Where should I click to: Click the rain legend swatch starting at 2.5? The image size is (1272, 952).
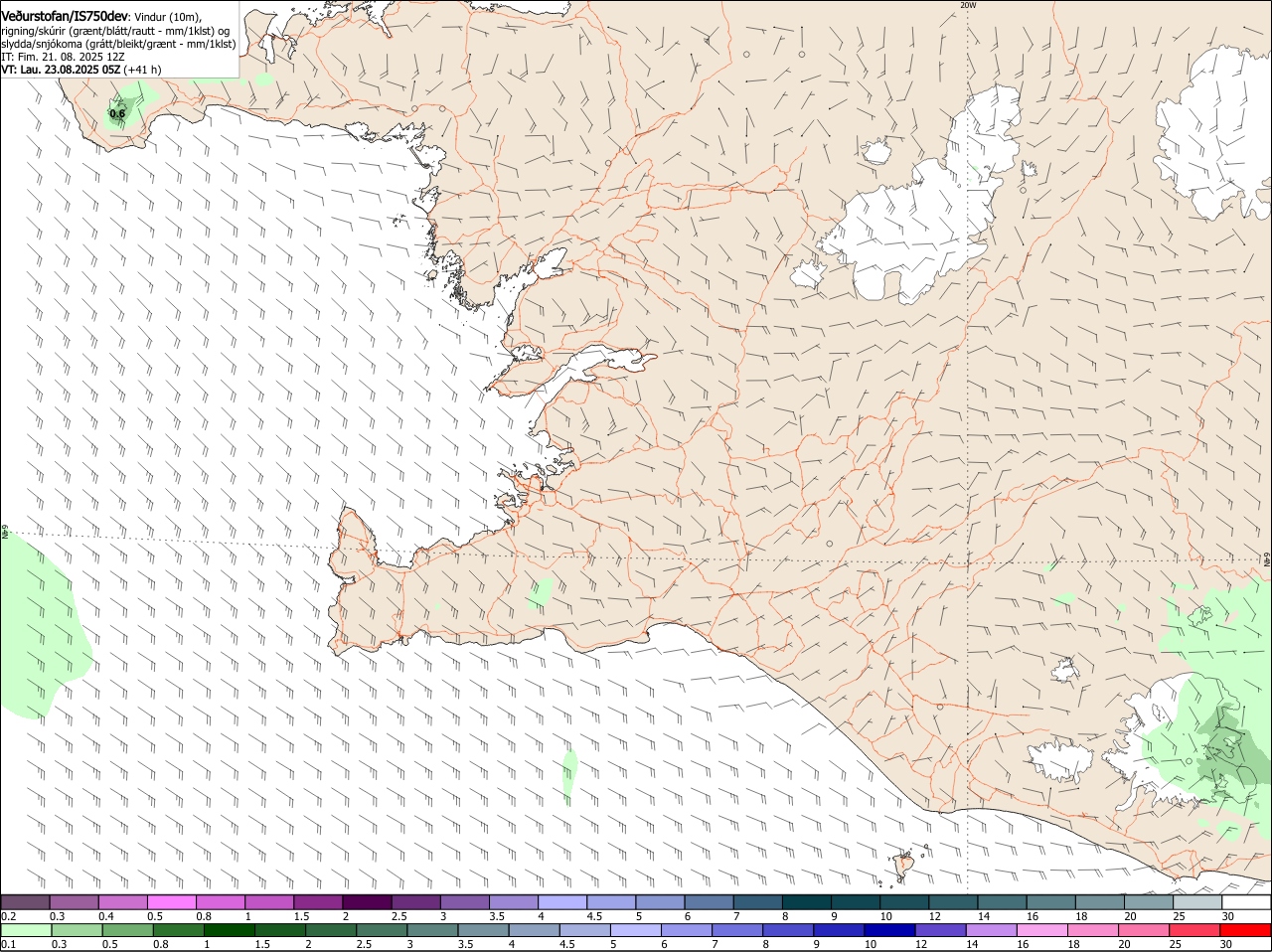381,930
